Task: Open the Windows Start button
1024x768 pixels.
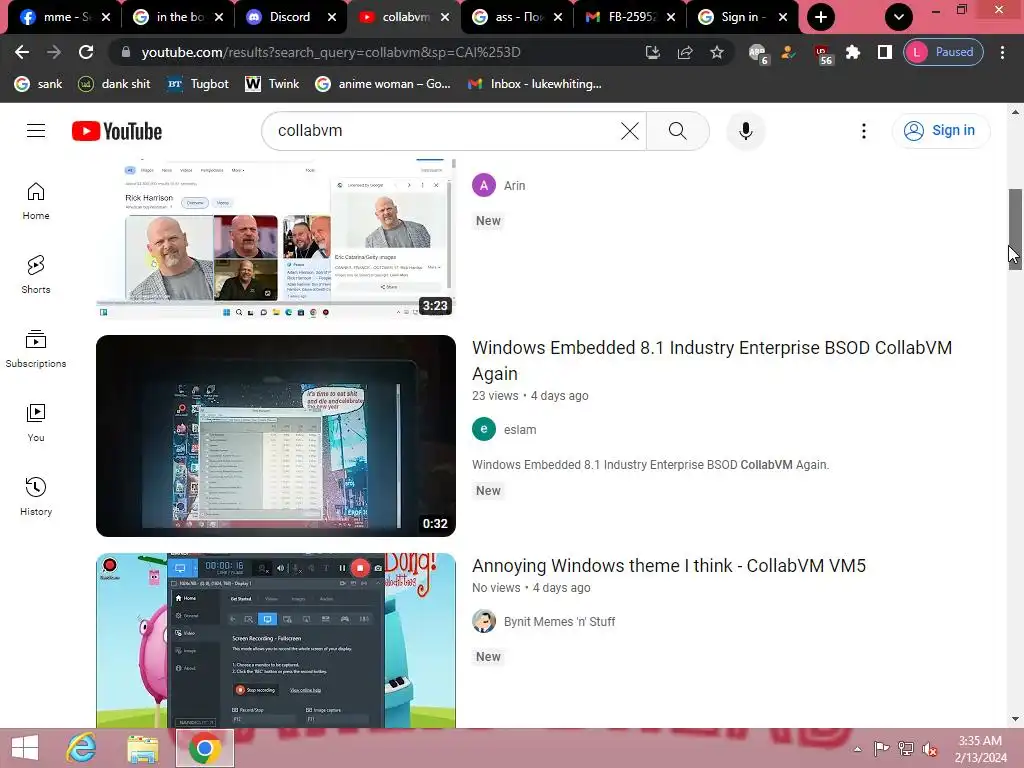Action: (x=25, y=748)
